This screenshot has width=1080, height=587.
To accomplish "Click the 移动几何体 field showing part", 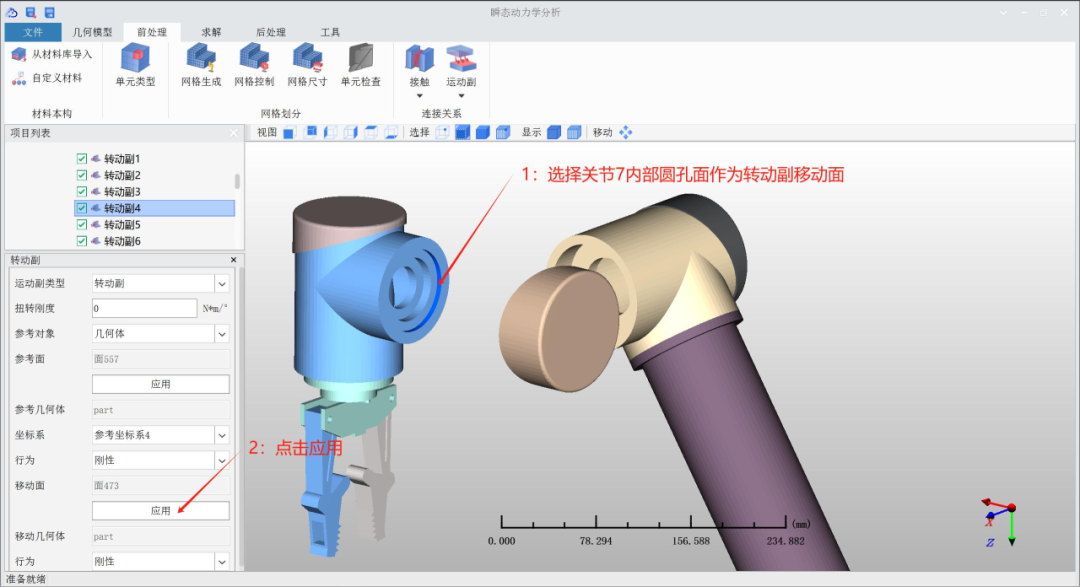I will tap(160, 537).
